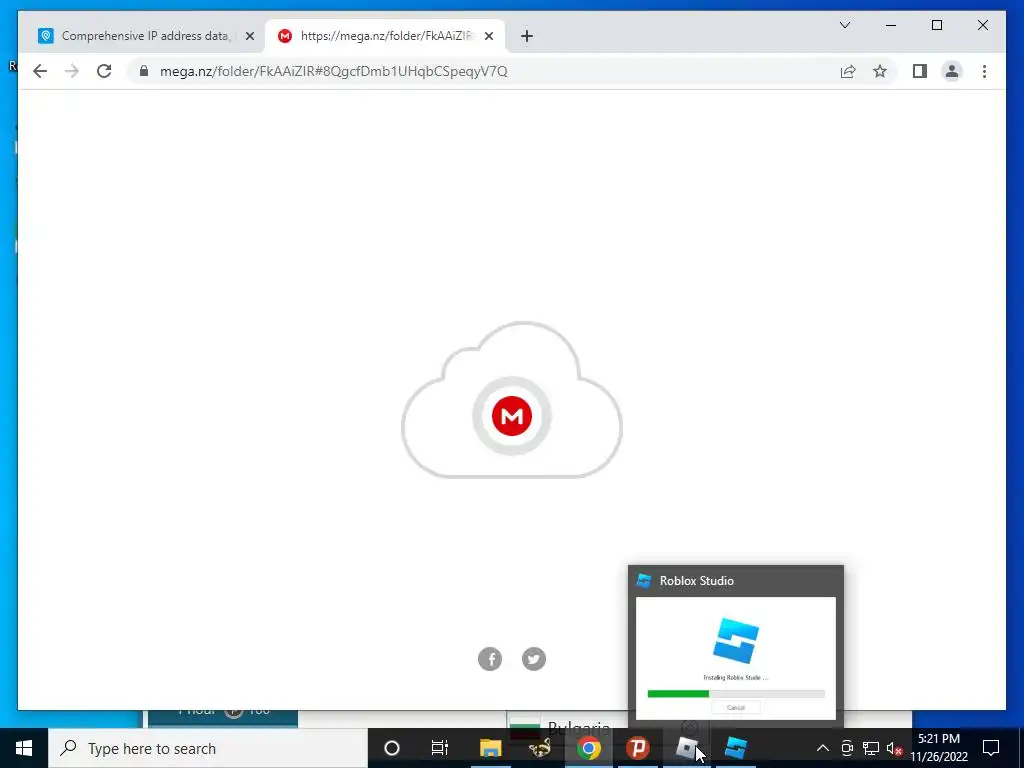This screenshot has height=768, width=1024.
Task: Open the red P app on the taskbar
Action: pyautogui.click(x=637, y=748)
